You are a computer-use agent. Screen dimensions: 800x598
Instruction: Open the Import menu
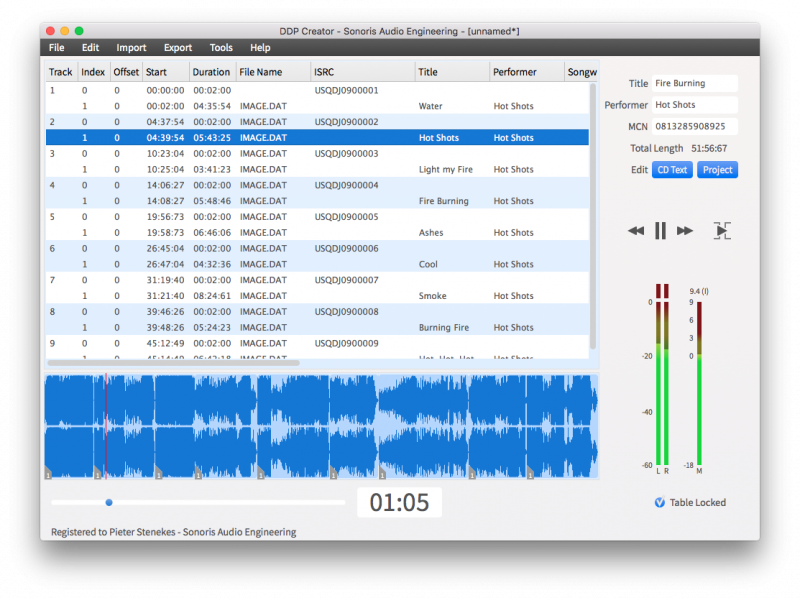(x=131, y=47)
